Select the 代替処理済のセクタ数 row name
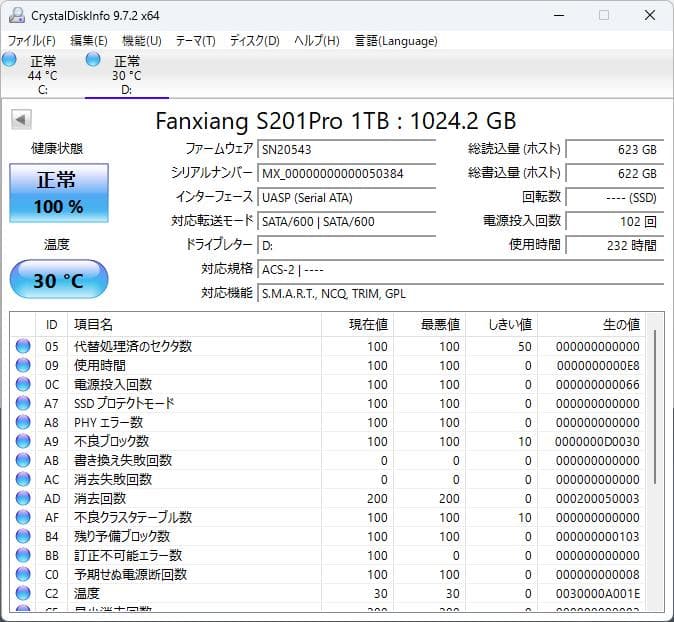This screenshot has height=622, width=674. coord(133,346)
